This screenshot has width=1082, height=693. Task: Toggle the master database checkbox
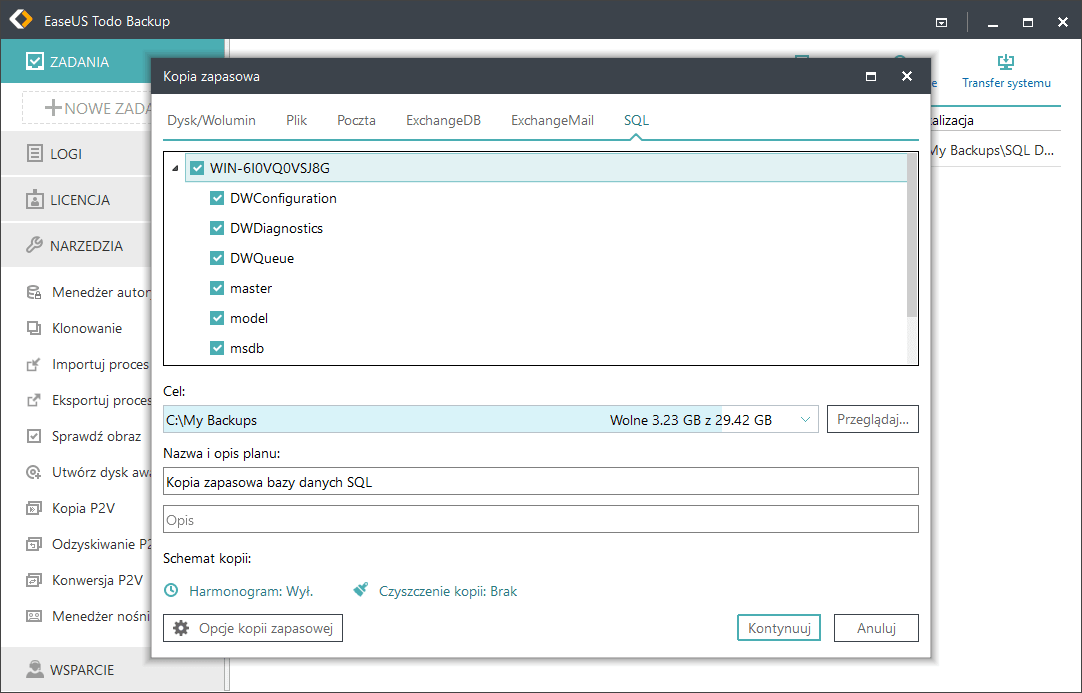tap(217, 288)
